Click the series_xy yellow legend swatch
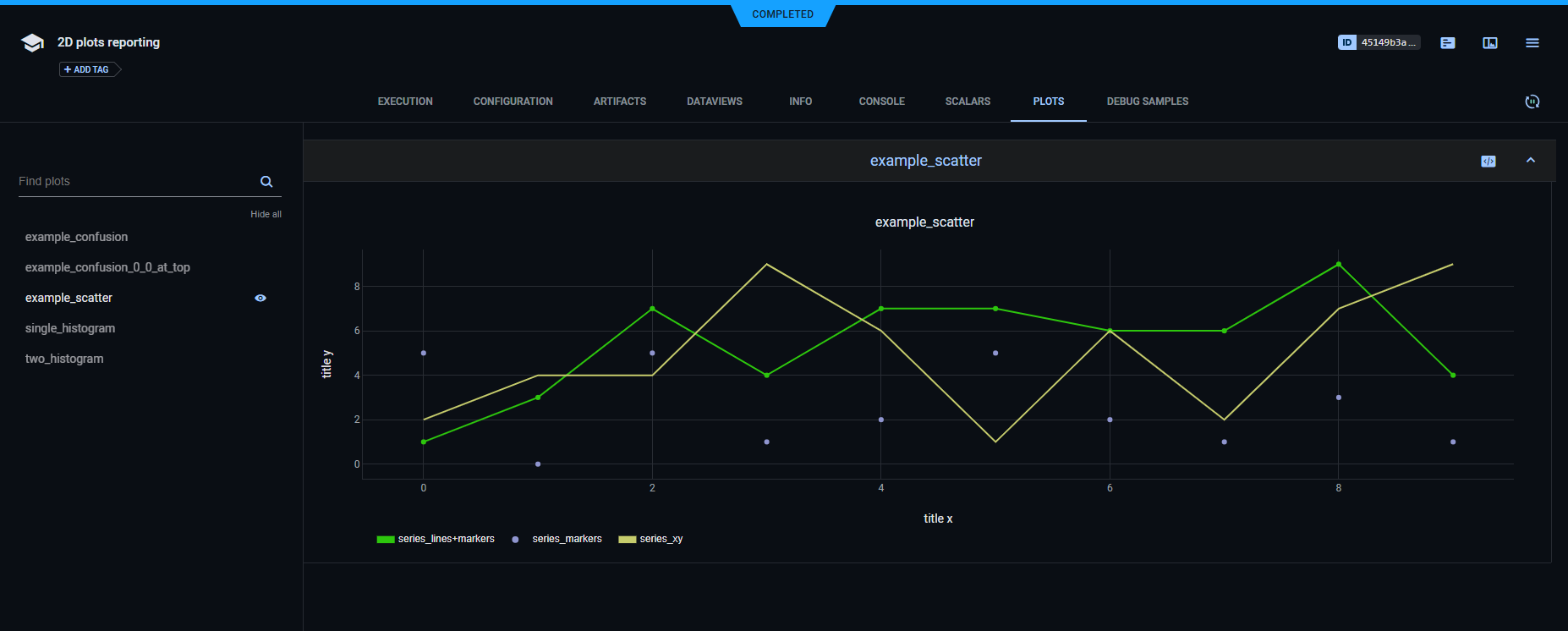Image resolution: width=1568 pixels, height=631 pixels. tap(627, 540)
